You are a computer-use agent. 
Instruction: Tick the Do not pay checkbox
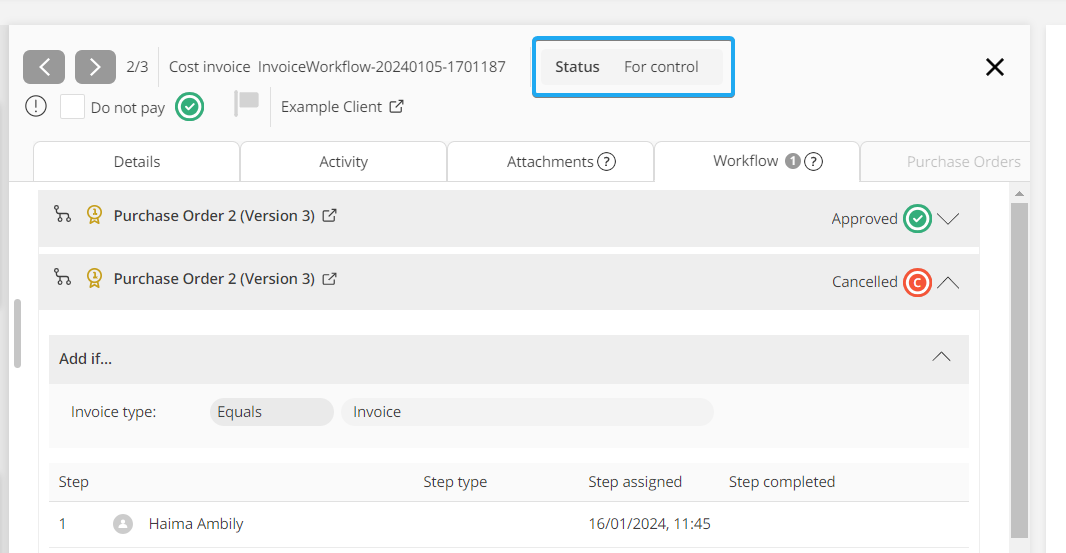[72, 106]
